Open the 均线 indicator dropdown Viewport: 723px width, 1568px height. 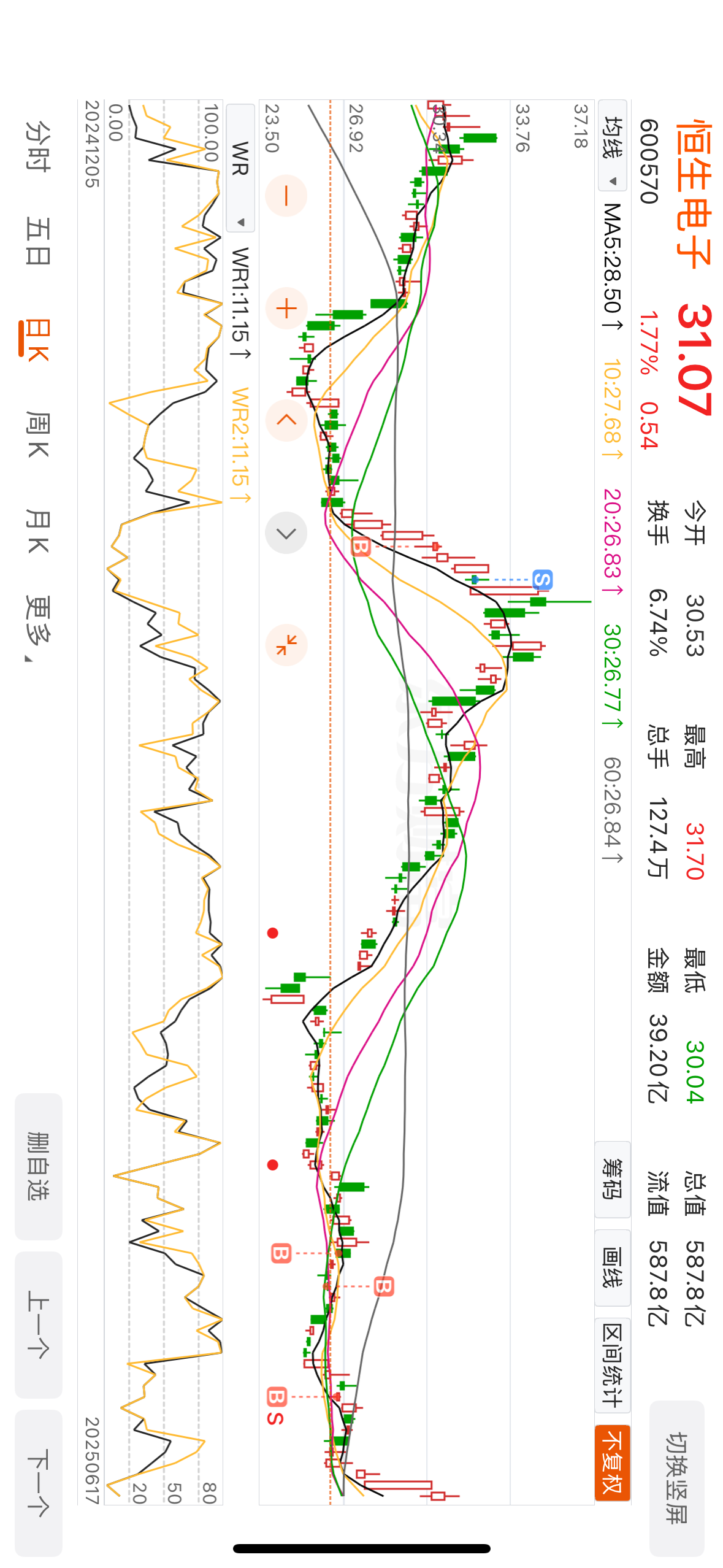click(612, 145)
